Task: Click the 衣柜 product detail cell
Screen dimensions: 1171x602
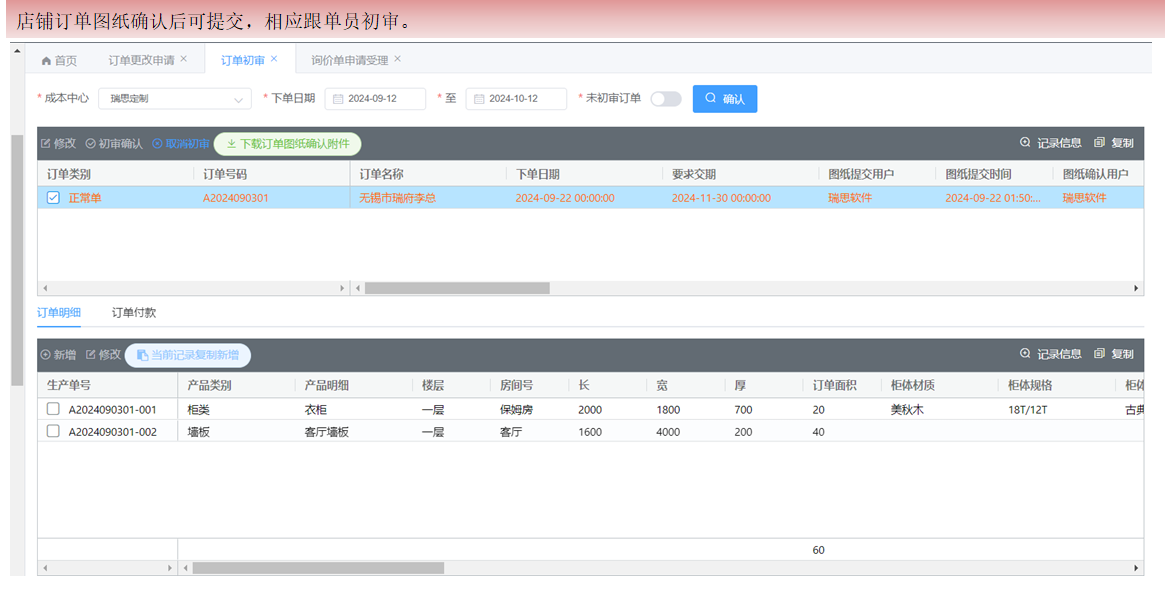Action: [316, 410]
